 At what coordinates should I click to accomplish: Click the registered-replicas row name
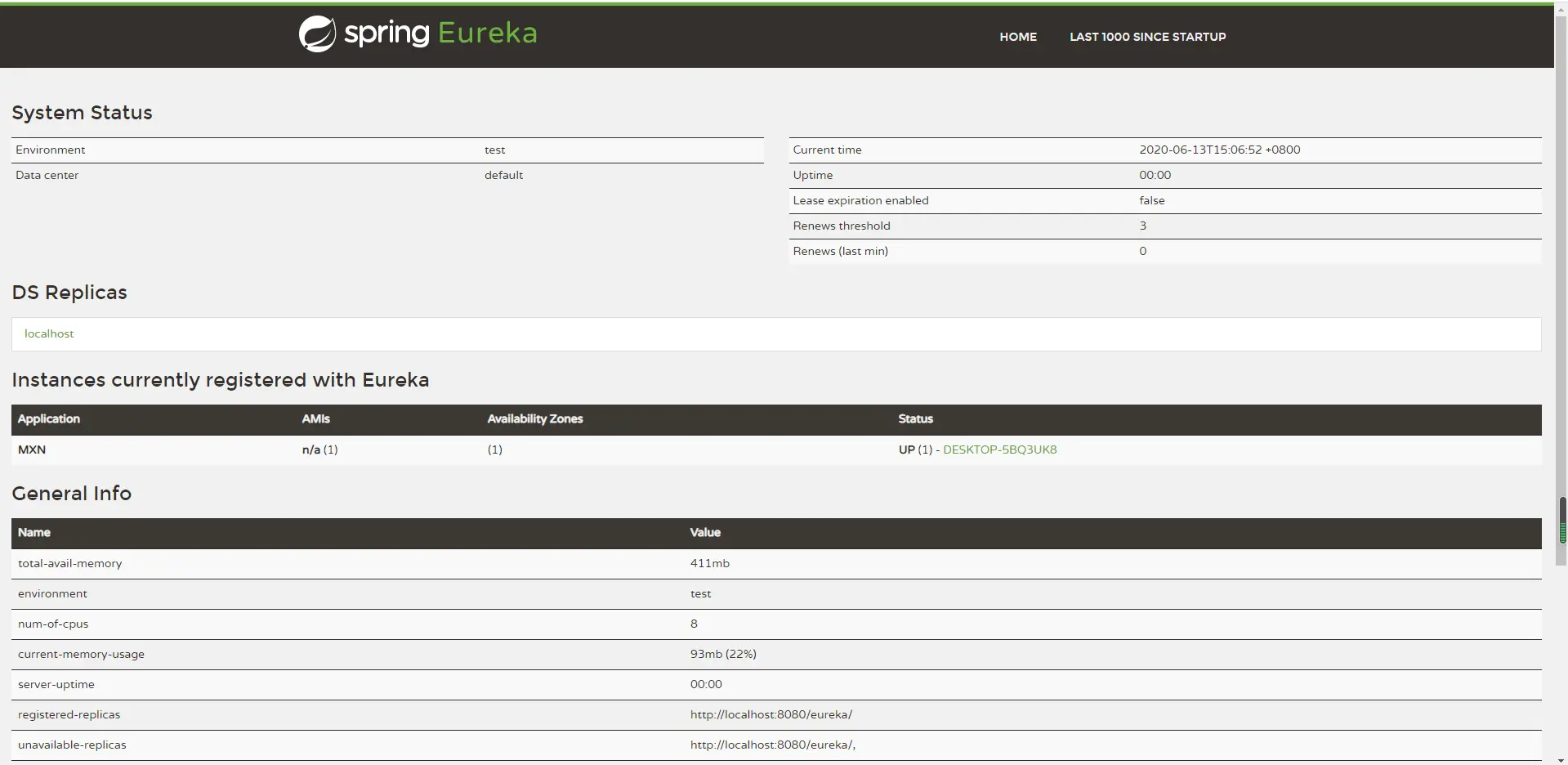coord(69,714)
